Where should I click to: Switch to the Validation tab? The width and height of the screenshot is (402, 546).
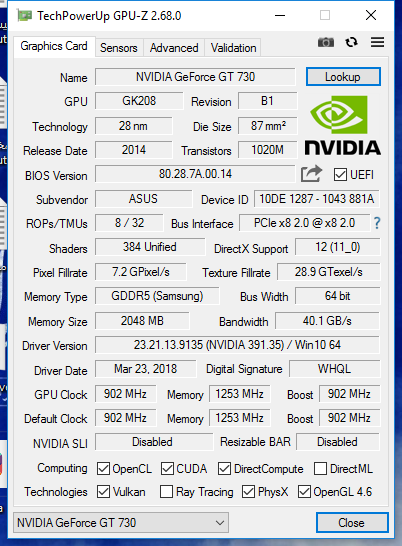click(233, 48)
